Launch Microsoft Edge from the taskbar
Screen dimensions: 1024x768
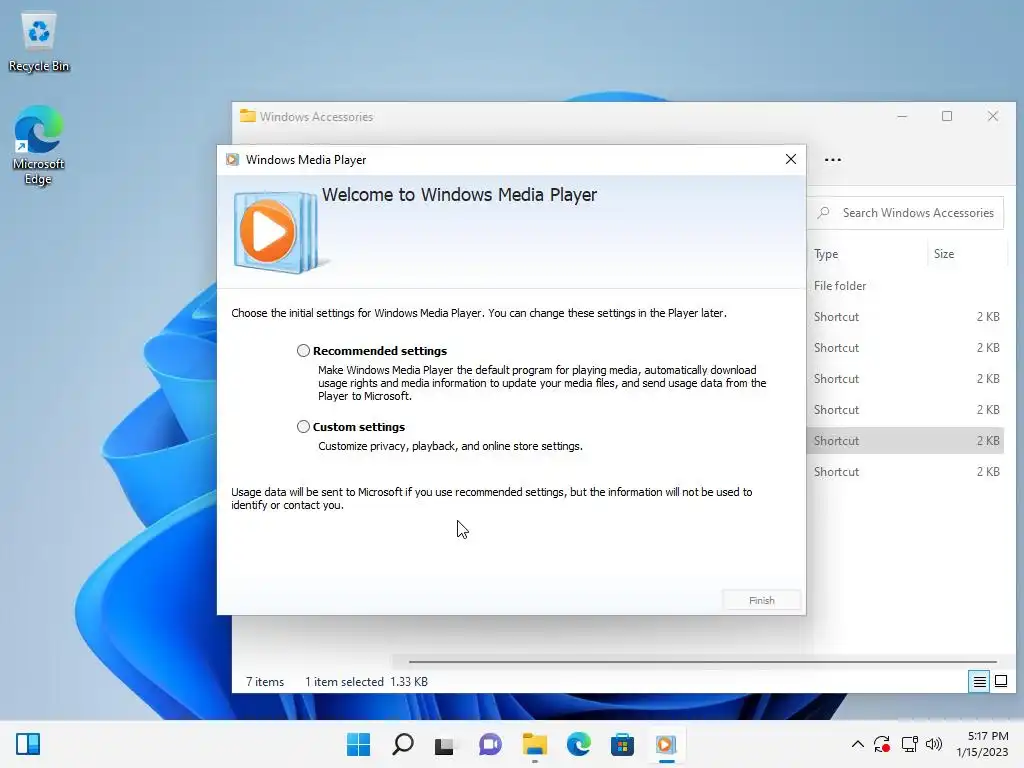tap(579, 744)
